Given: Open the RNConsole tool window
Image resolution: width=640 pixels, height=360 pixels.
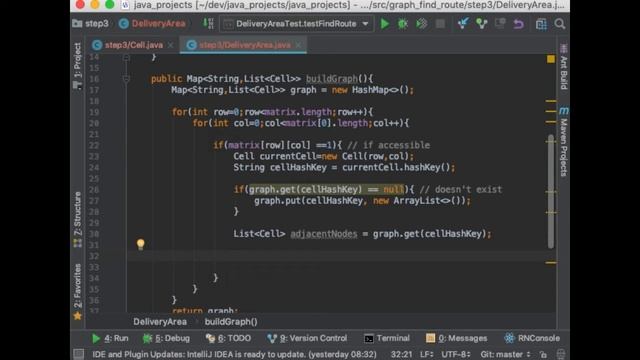Looking at the screenshot, I should [x=532, y=338].
